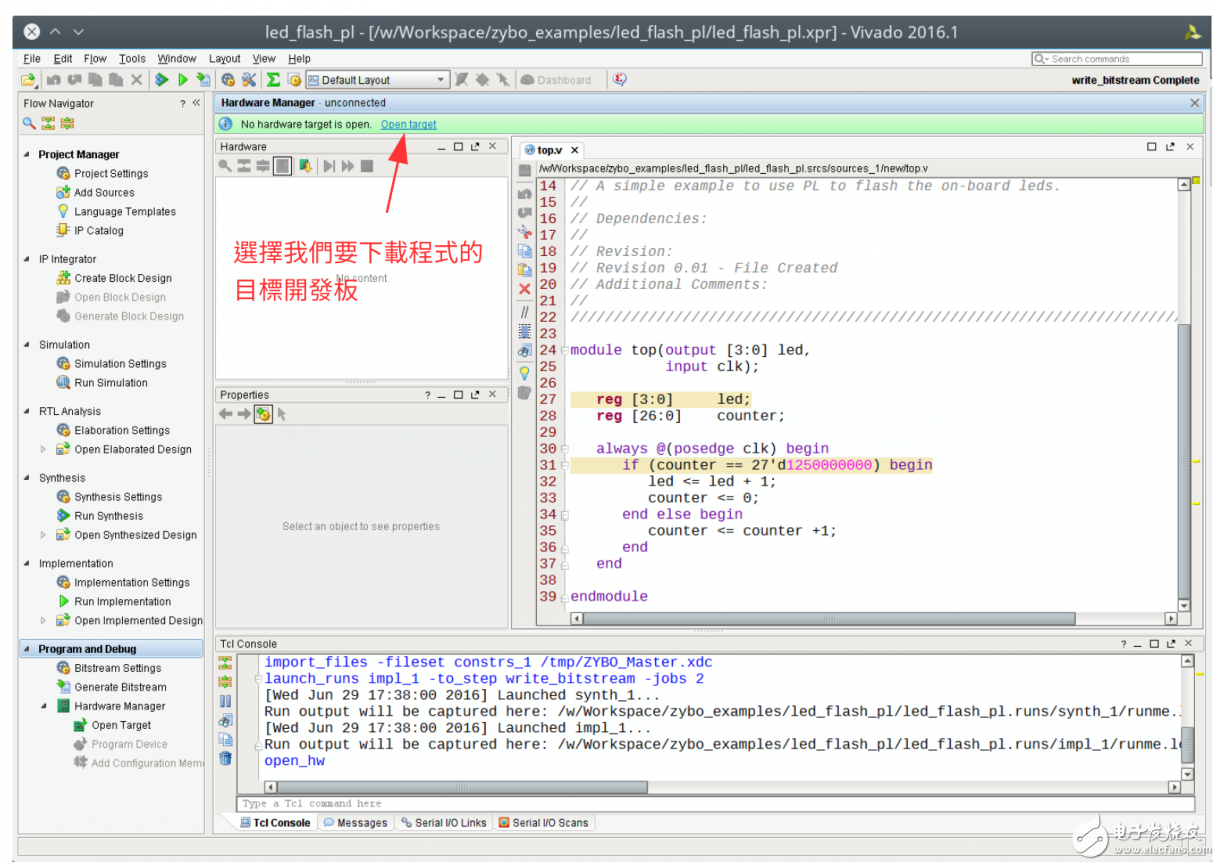
Task: Click the Run Implementation green play icon in toolbar
Action: pyautogui.click(x=183, y=80)
